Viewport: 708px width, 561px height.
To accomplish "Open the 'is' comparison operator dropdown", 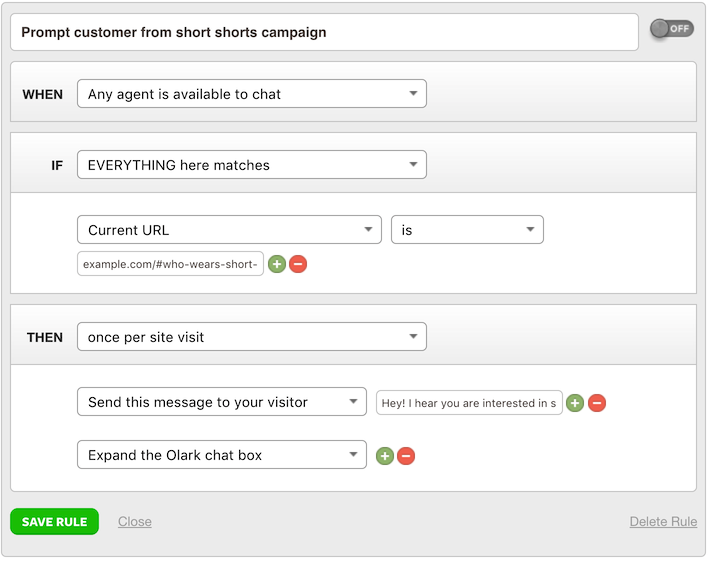I will 467,230.
